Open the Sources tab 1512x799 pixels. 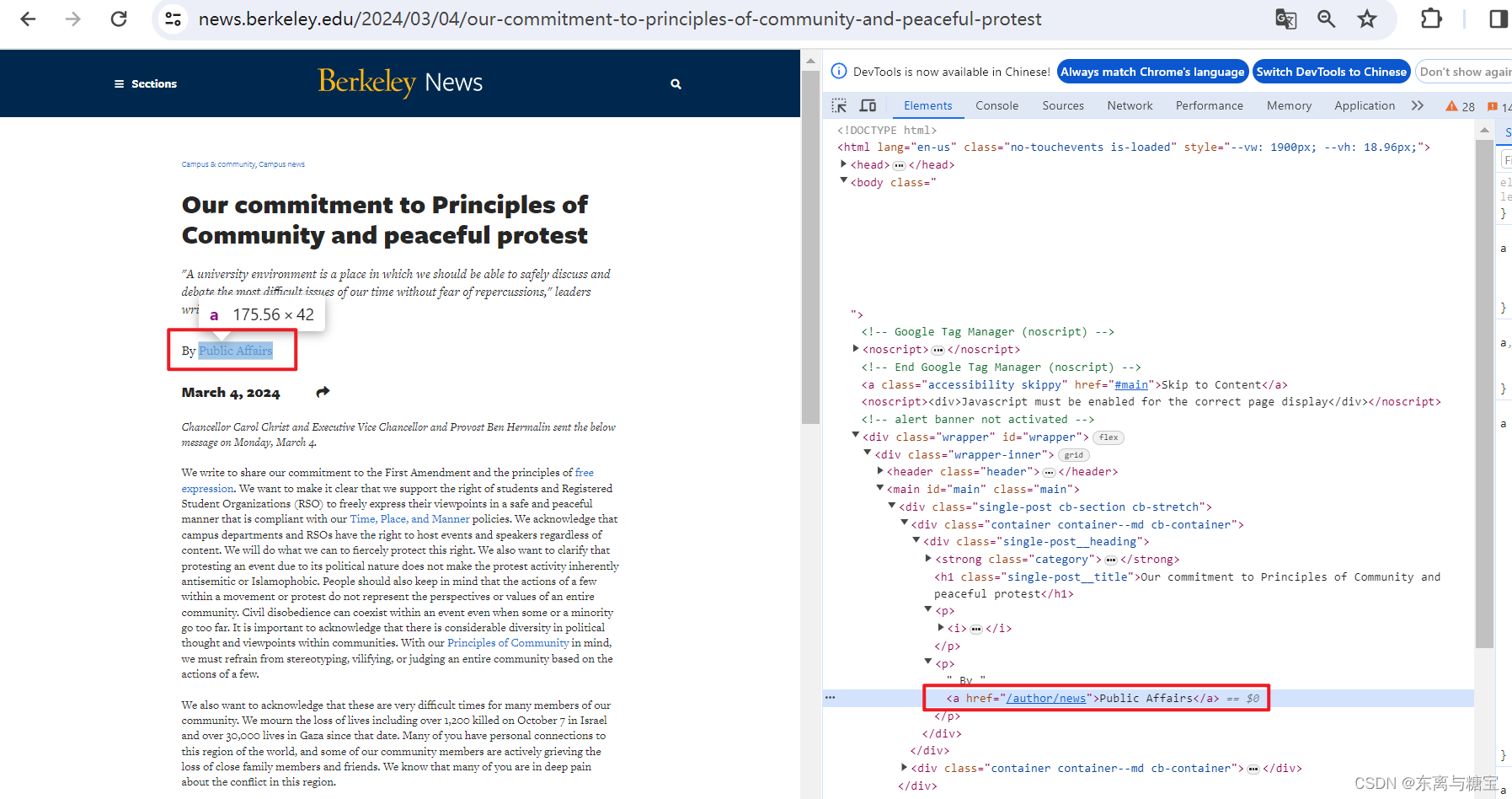point(1063,105)
